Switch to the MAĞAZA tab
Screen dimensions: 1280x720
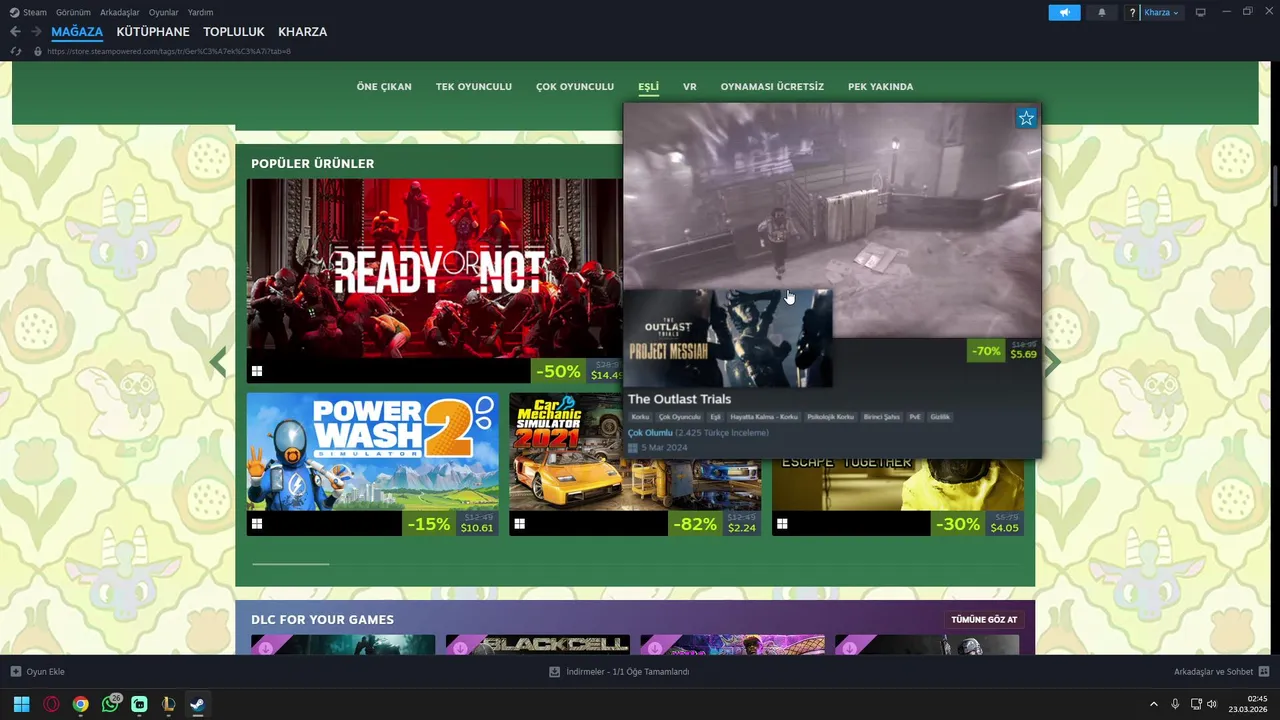pyautogui.click(x=77, y=32)
